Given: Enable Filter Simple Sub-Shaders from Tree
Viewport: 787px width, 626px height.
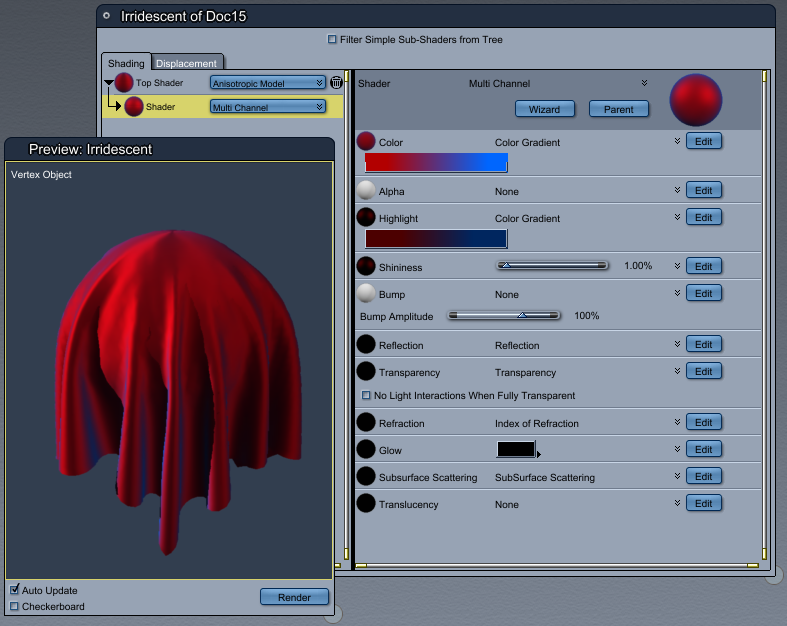Looking at the screenshot, I should (332, 39).
